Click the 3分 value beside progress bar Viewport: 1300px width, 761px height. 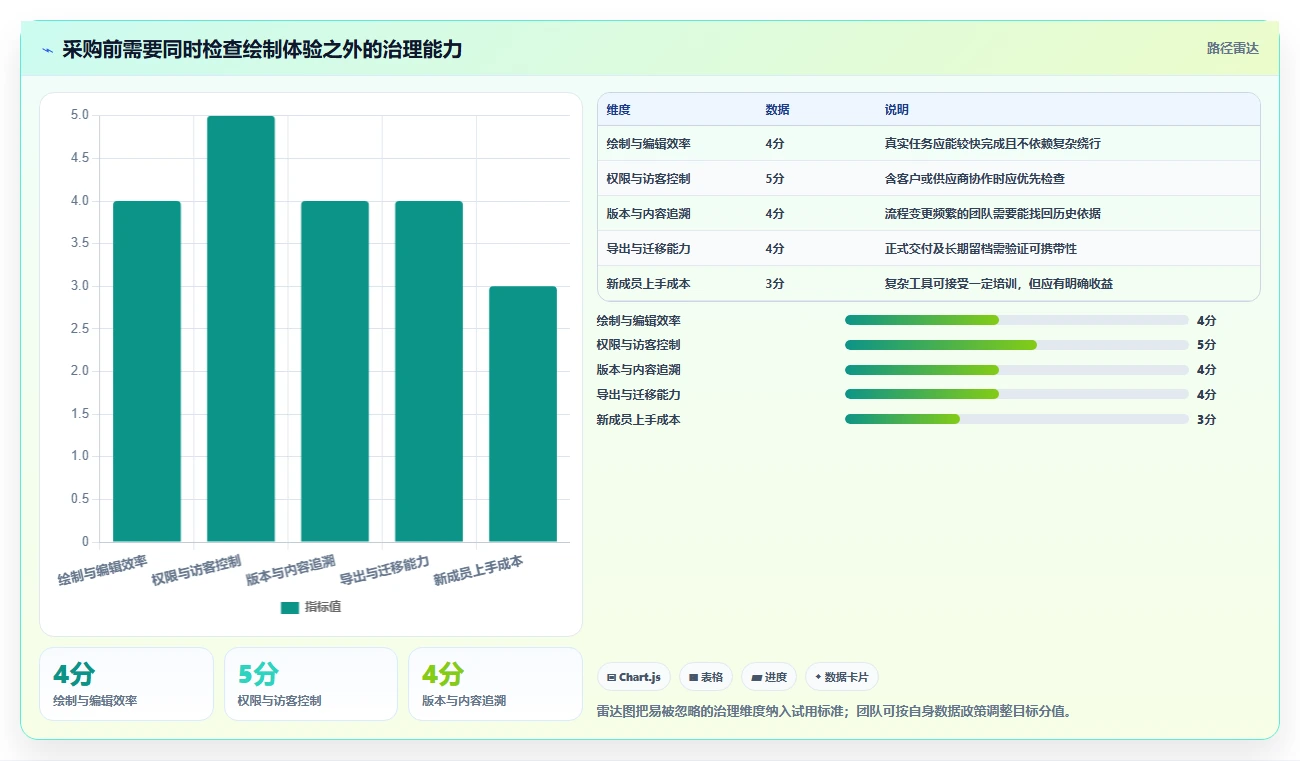click(x=1206, y=419)
